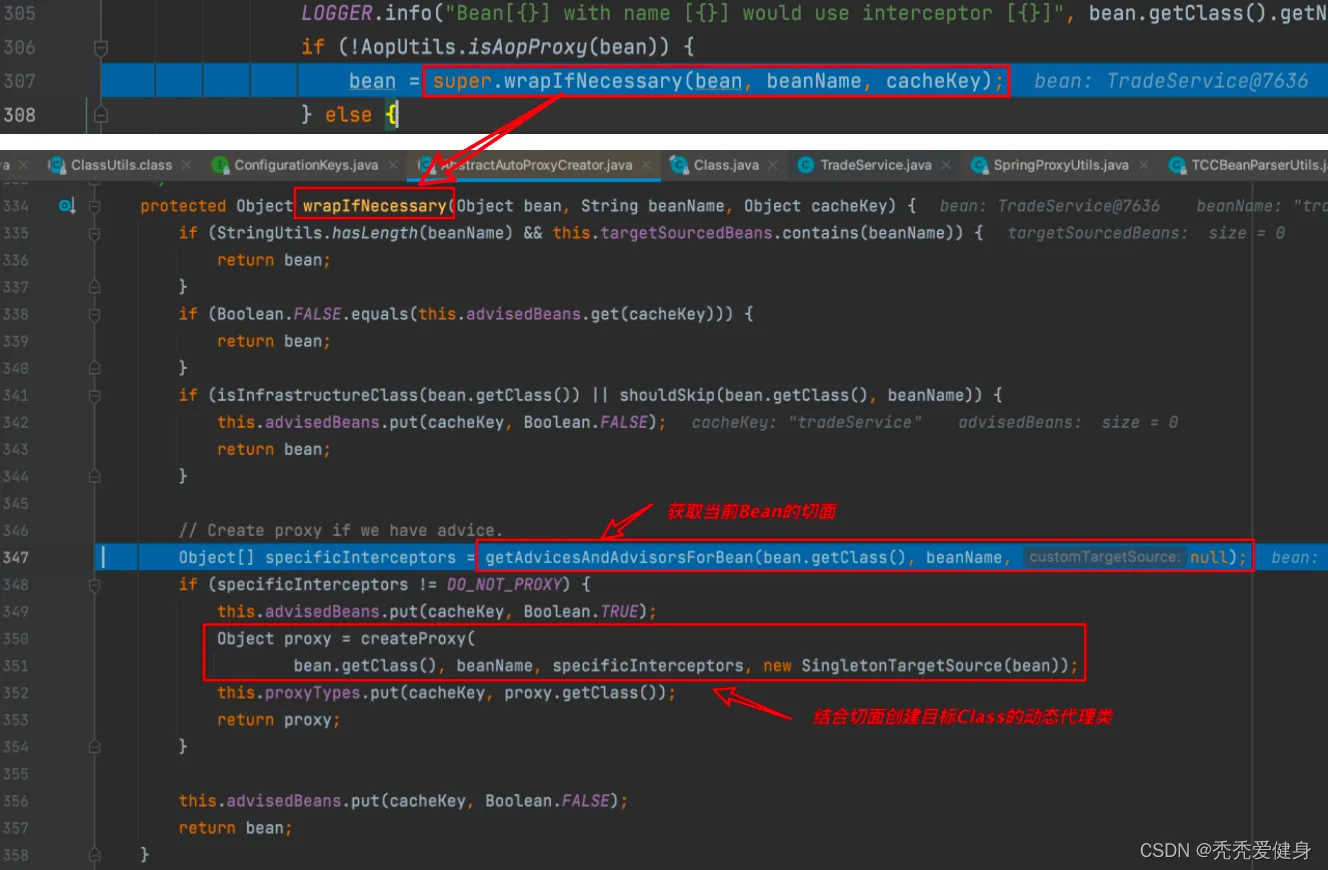Click the protected keyword on line 334
Screen dimensions: 1328x870
pos(183,206)
